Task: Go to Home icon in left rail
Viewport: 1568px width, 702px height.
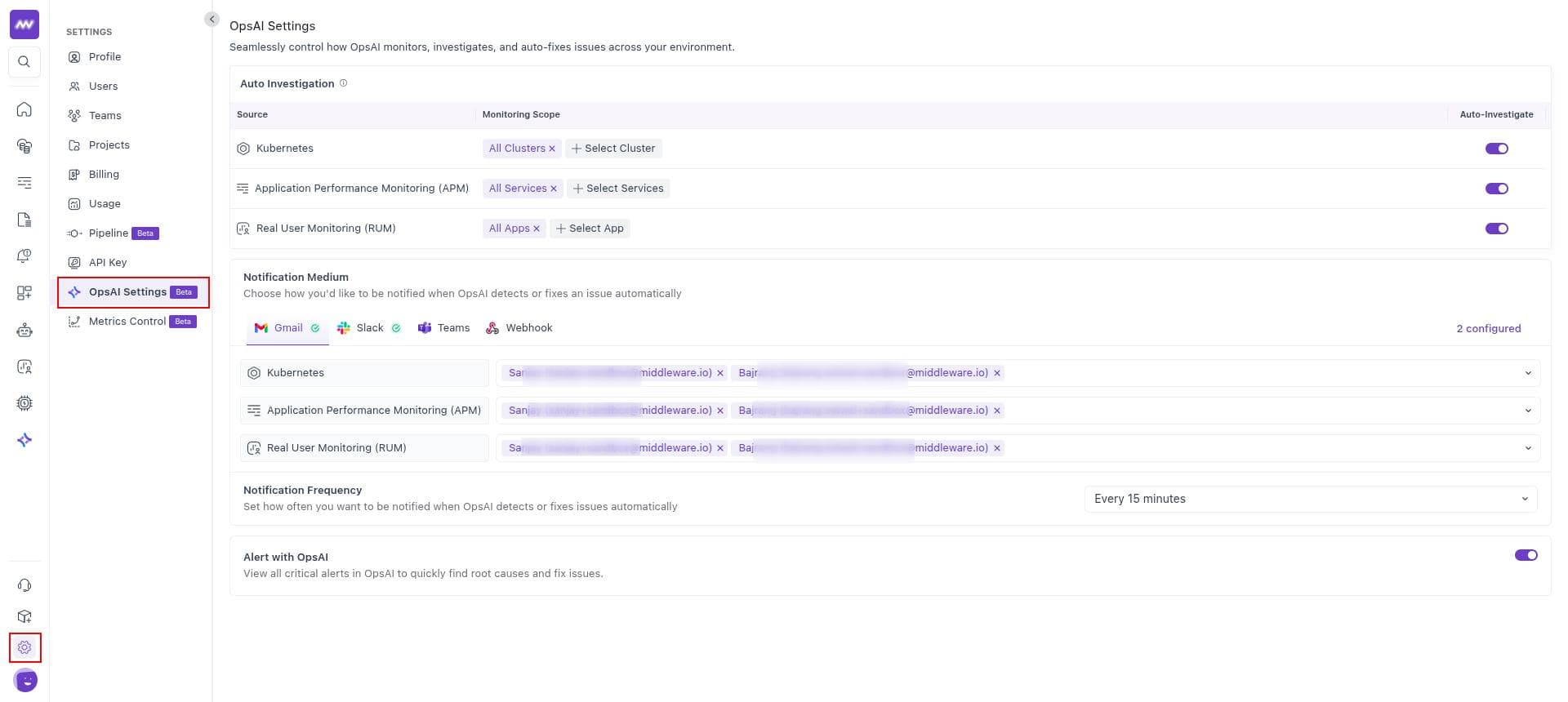Action: click(24, 109)
